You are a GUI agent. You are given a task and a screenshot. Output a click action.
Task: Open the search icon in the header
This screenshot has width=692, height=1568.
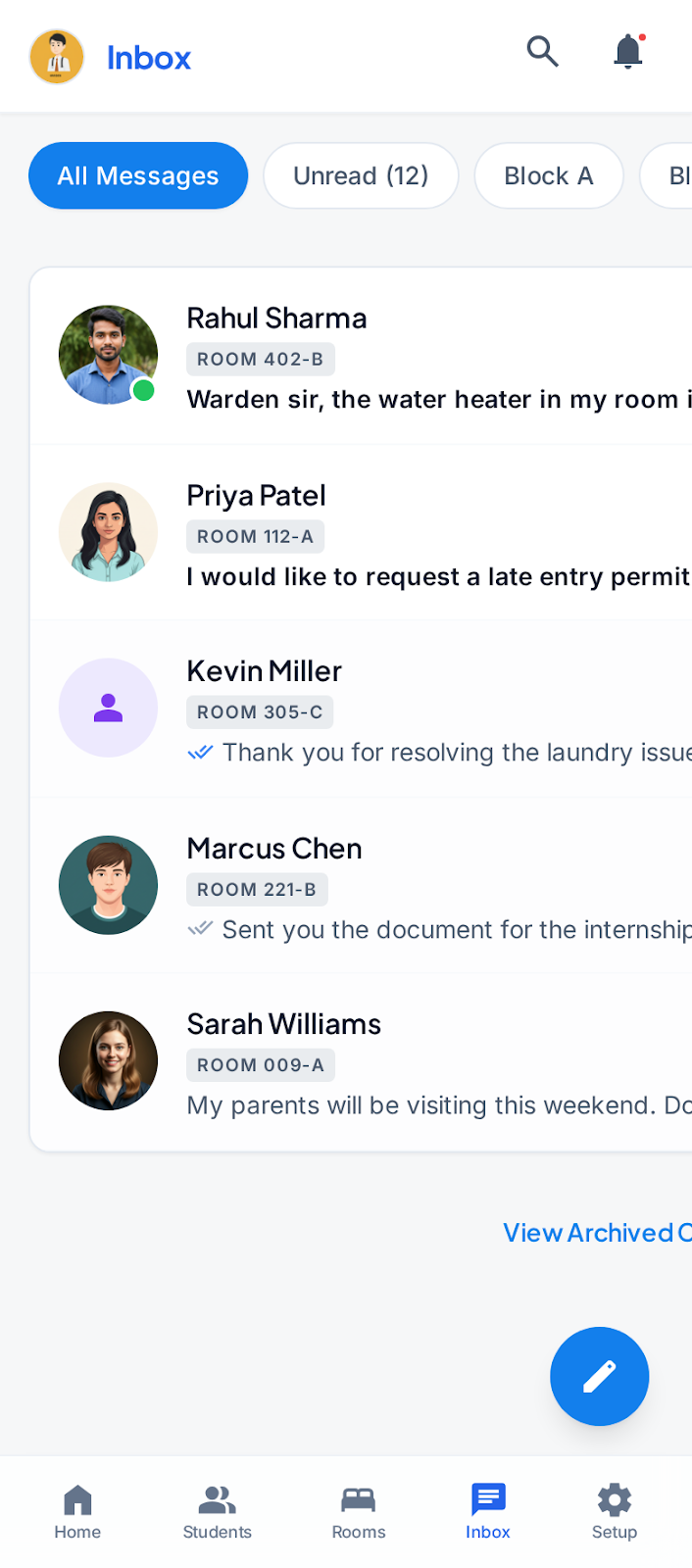tap(542, 52)
